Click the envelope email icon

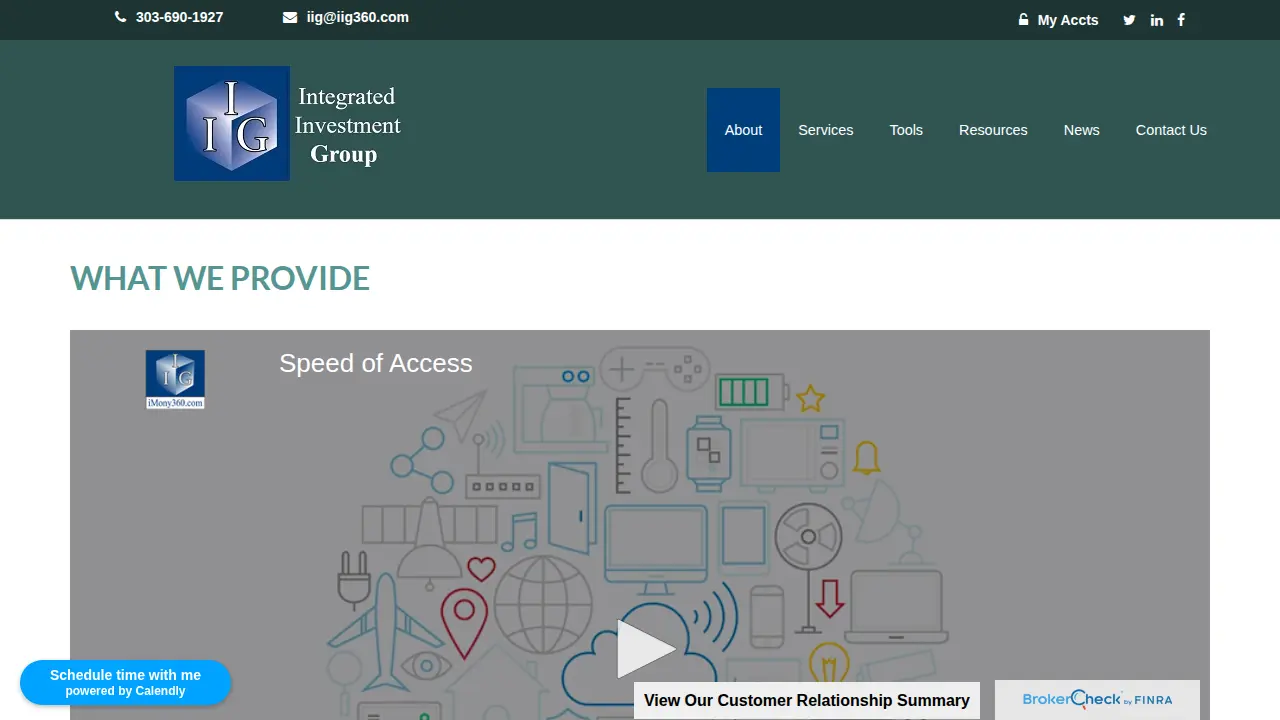[290, 17]
